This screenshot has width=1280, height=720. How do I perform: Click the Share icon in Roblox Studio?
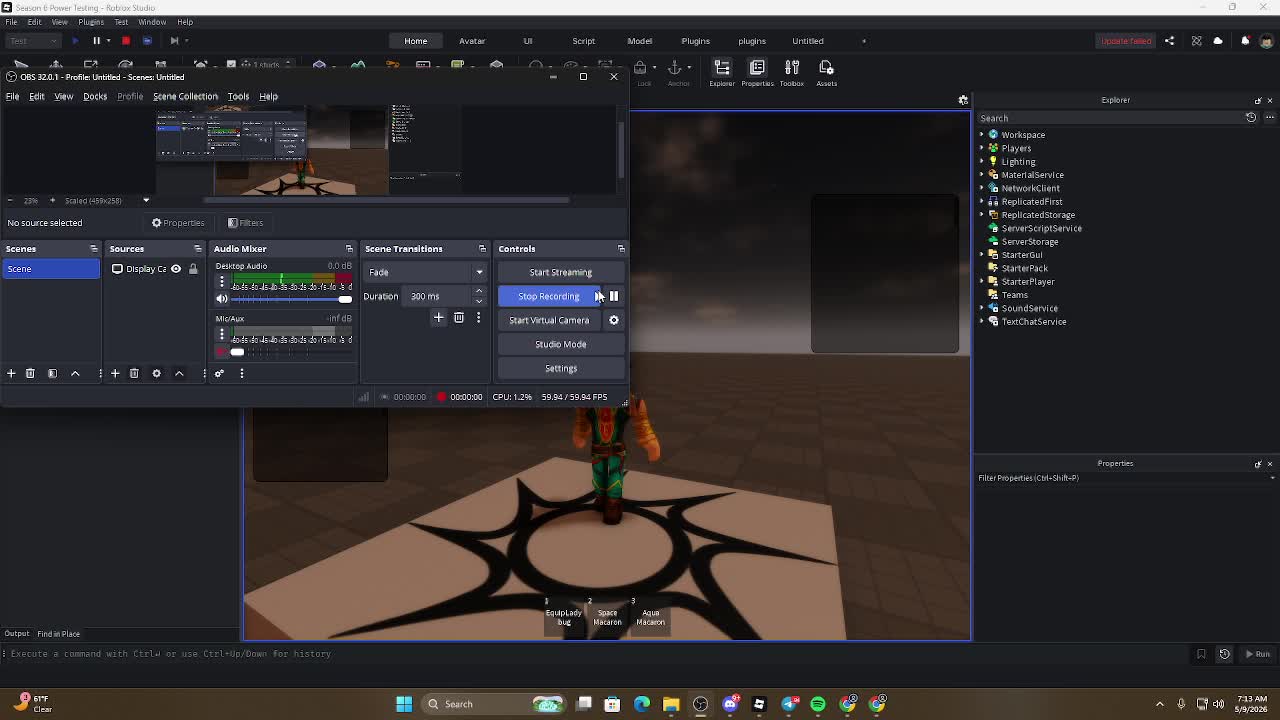point(1169,41)
